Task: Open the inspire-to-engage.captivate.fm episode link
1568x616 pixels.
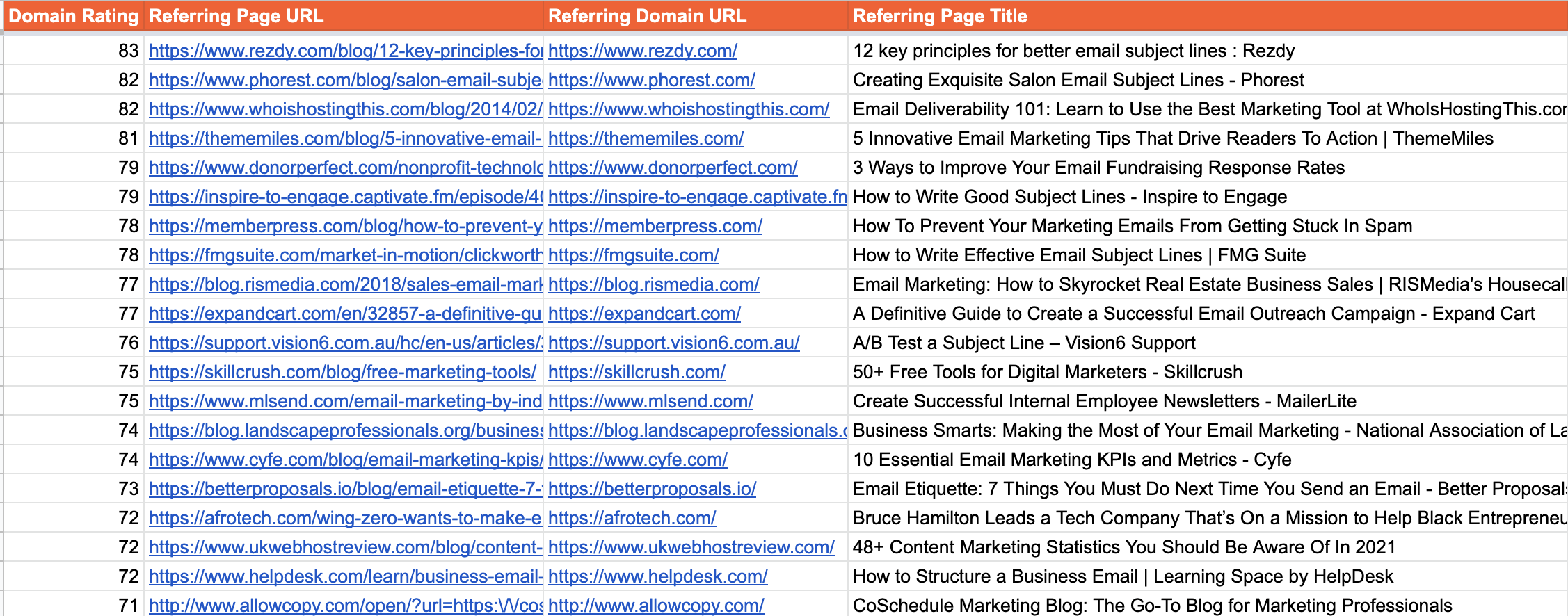Action: (345, 197)
